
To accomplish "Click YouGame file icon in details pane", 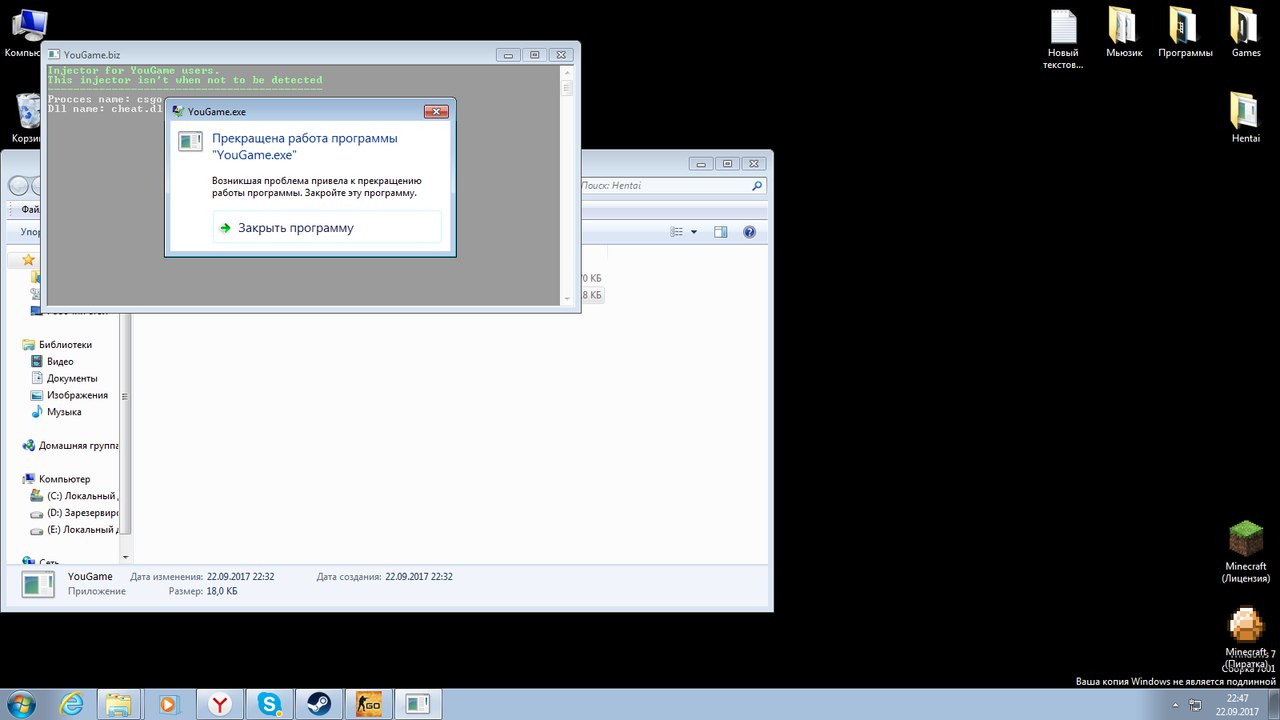I will pos(38,583).
